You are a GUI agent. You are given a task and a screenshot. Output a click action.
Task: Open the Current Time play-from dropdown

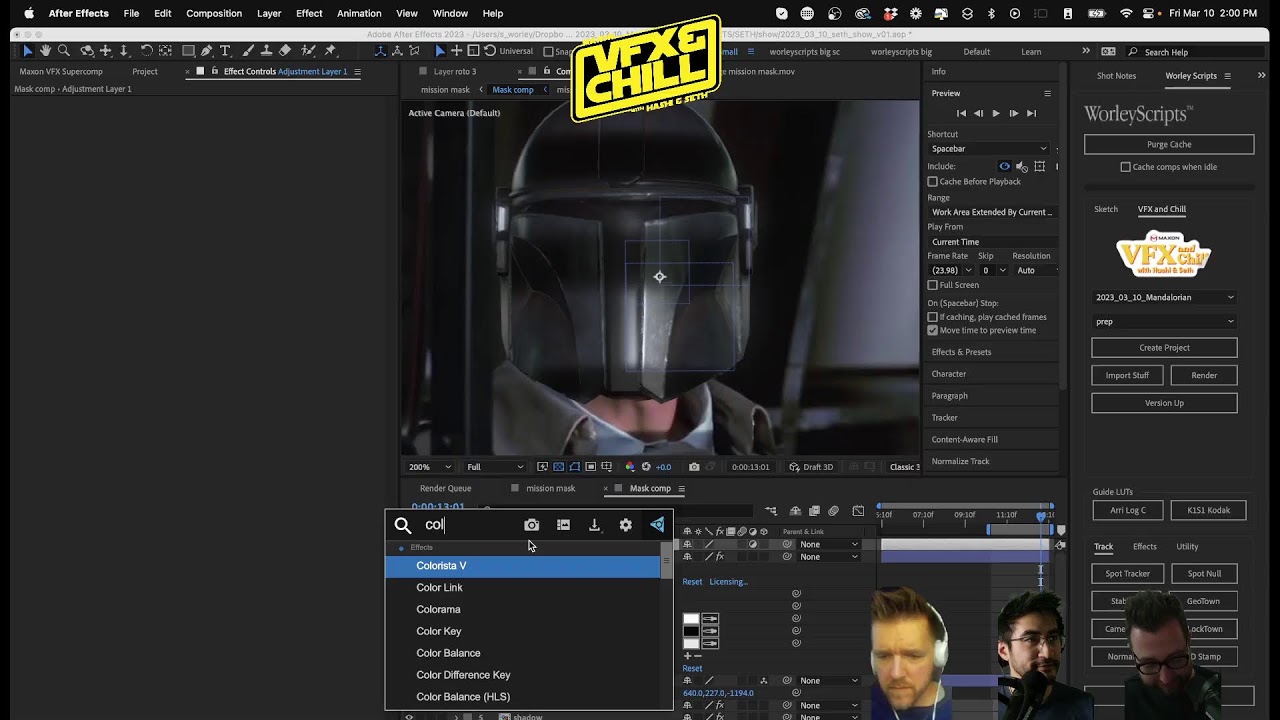pos(991,242)
